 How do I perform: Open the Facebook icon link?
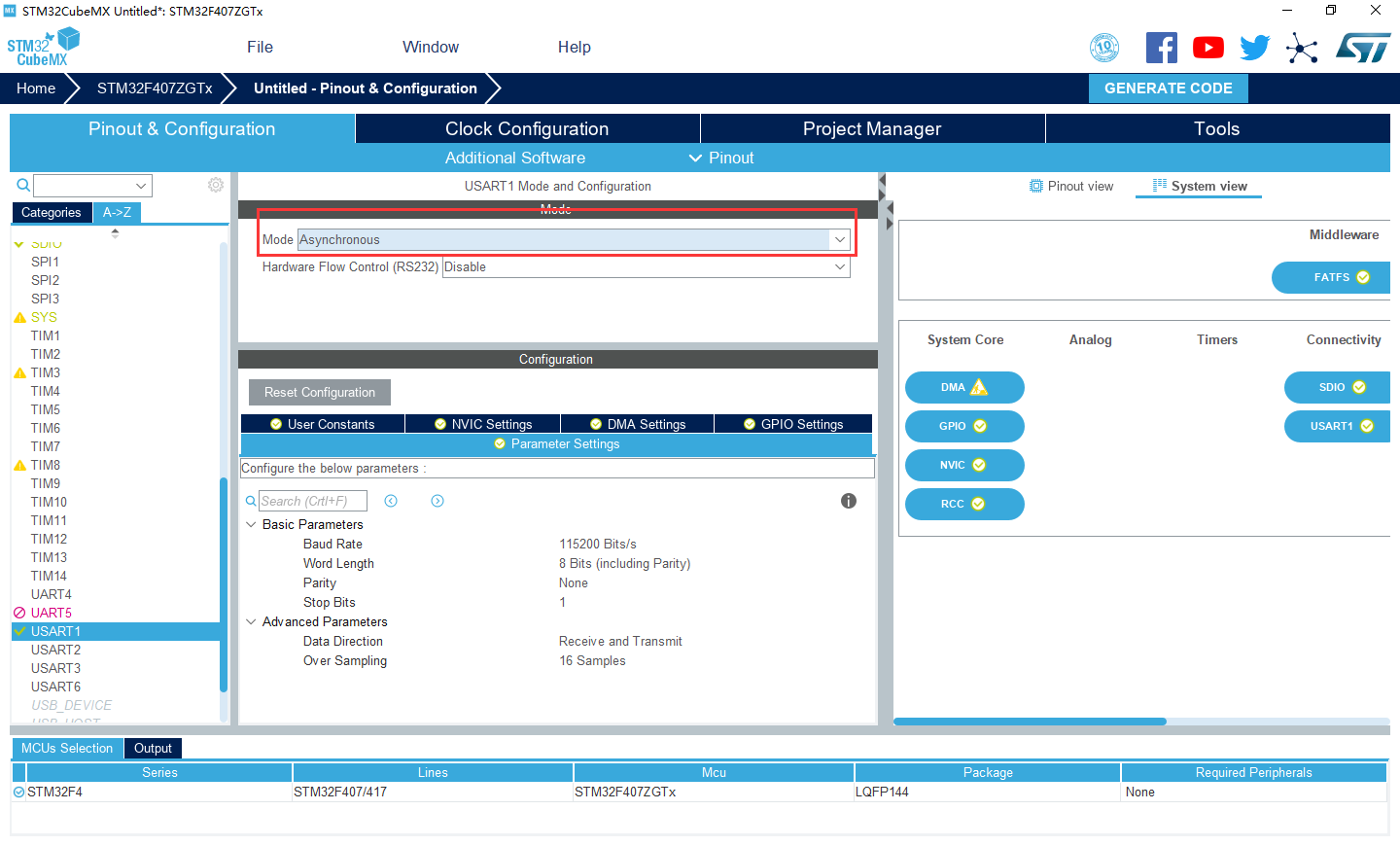coord(1162,48)
